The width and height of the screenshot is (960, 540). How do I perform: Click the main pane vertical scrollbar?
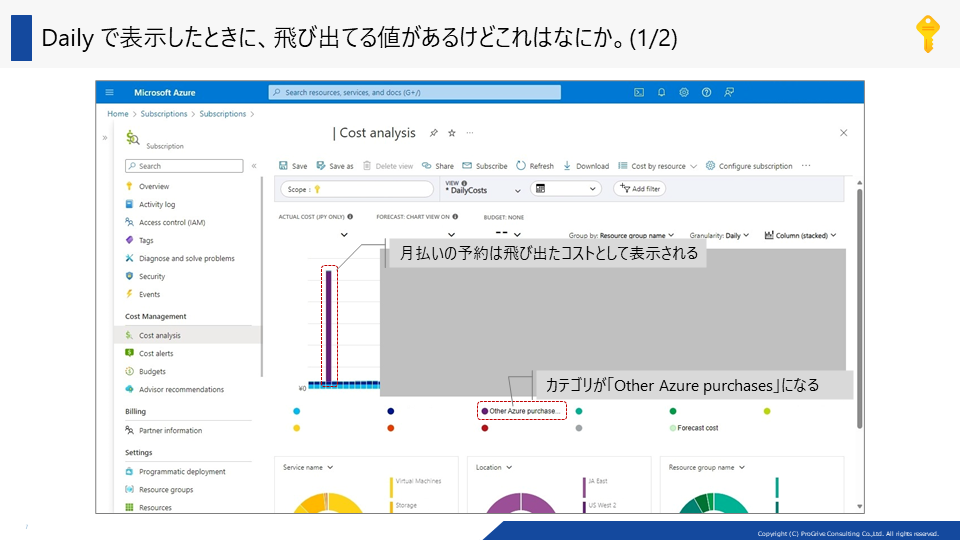pos(860,309)
